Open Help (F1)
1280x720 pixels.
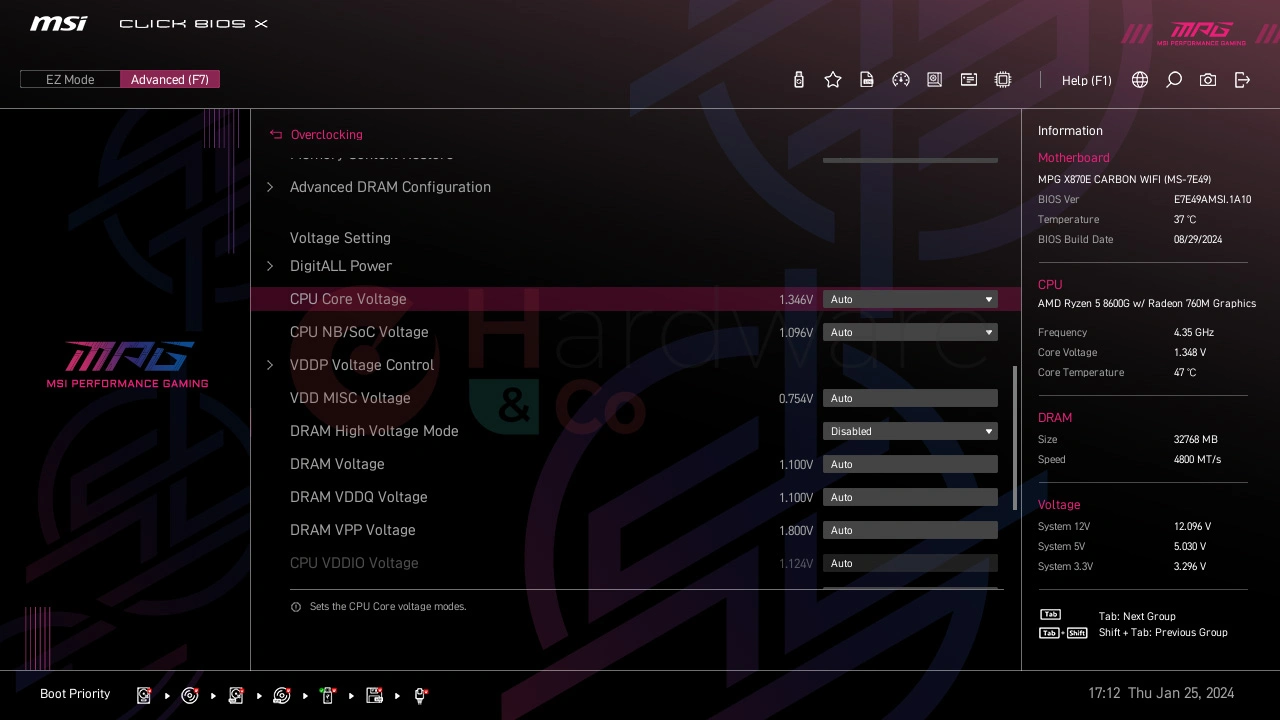click(x=1087, y=80)
